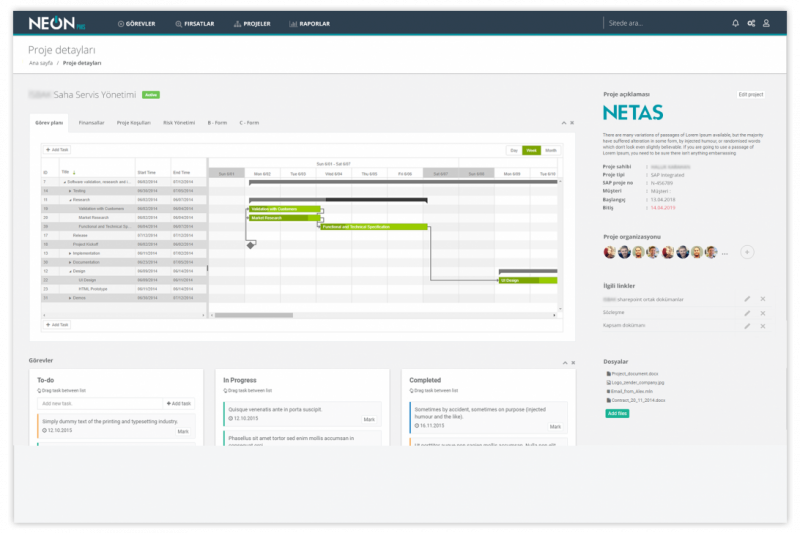This screenshot has width=800, height=533.
Task: Switch to the B - Form tab
Action: (x=217, y=123)
